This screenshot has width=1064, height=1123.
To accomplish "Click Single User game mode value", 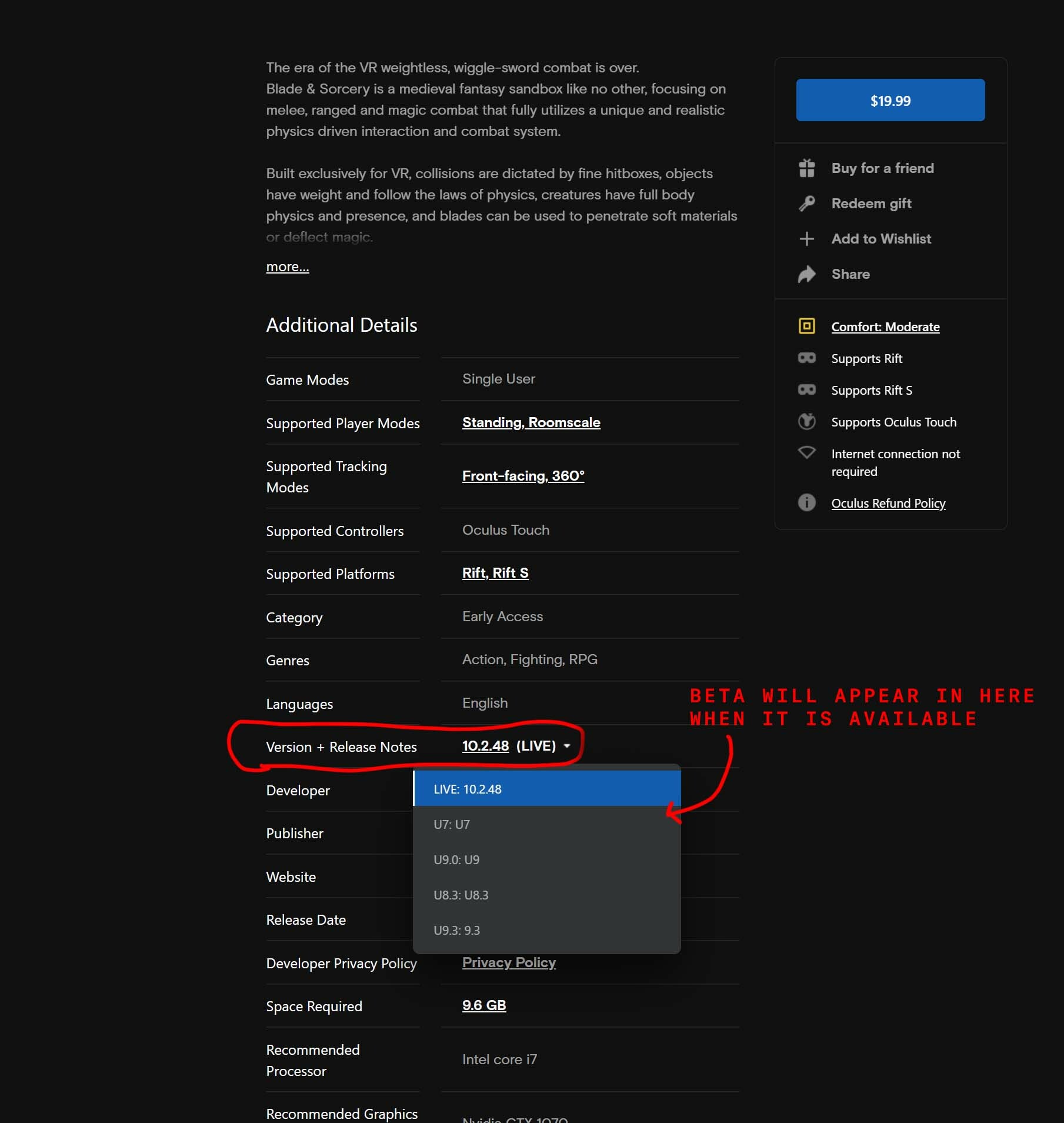I will pos(499,379).
